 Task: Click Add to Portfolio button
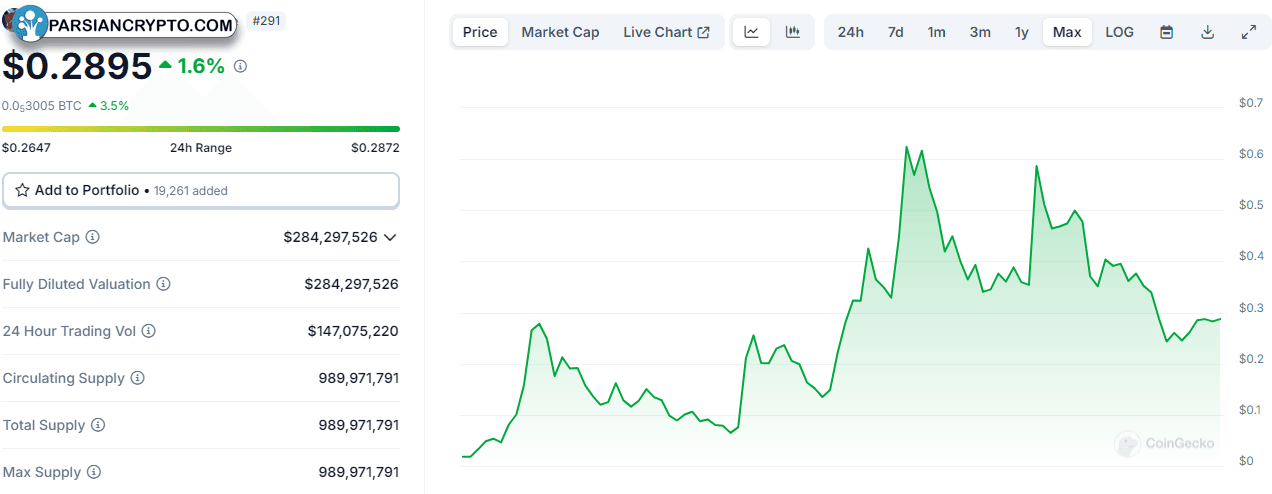[201, 190]
